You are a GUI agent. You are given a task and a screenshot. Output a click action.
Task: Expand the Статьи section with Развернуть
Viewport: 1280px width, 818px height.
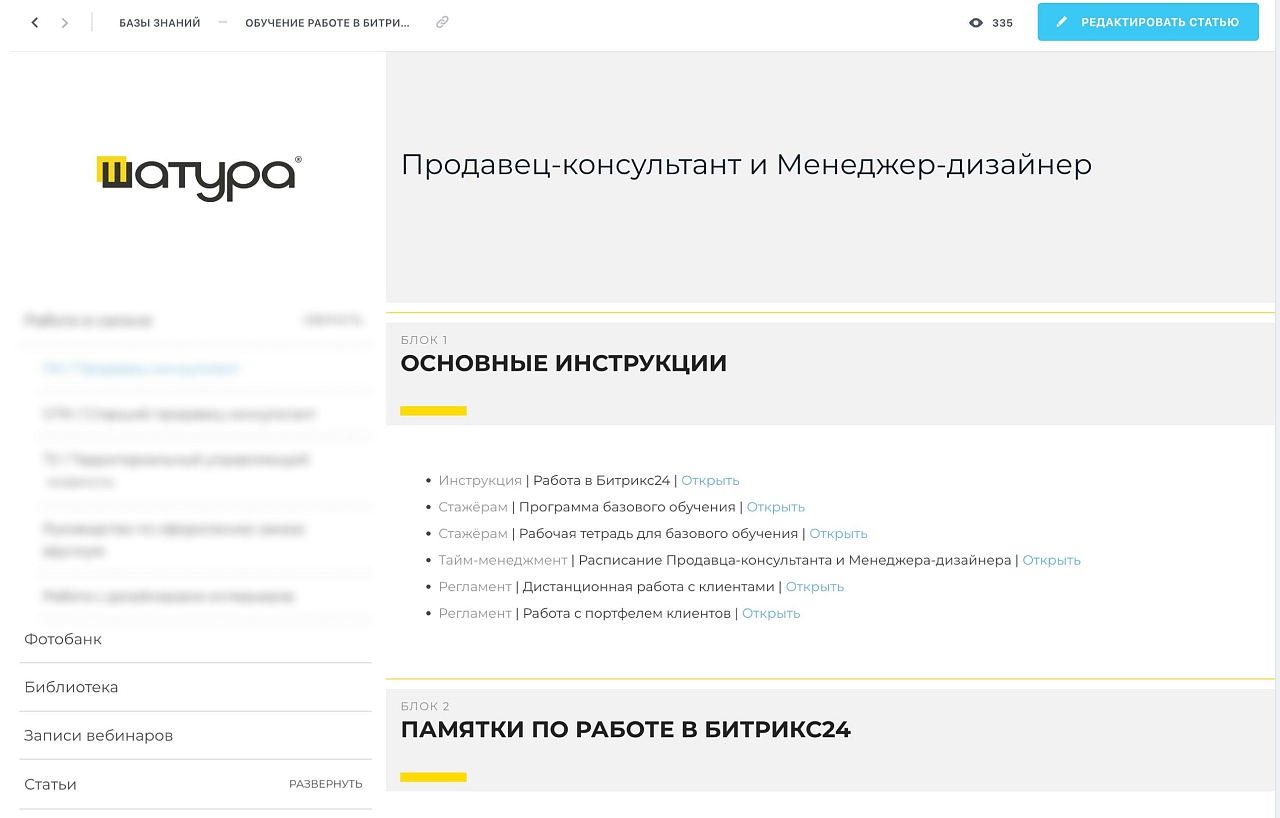[325, 784]
